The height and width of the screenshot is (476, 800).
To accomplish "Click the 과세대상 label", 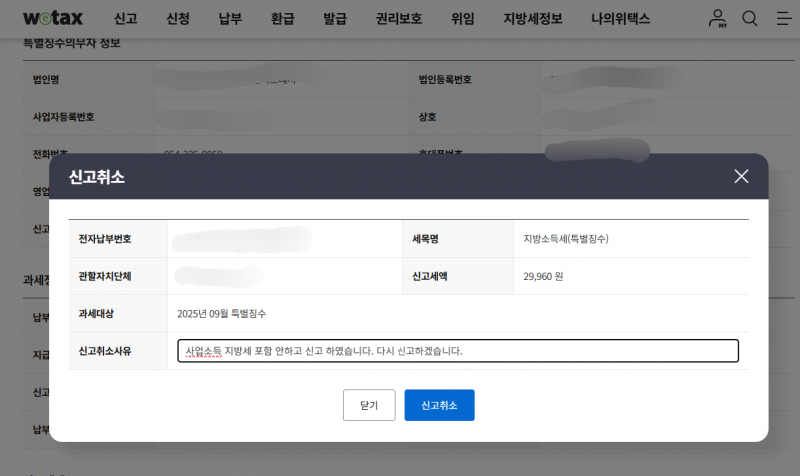I will coord(96,314).
